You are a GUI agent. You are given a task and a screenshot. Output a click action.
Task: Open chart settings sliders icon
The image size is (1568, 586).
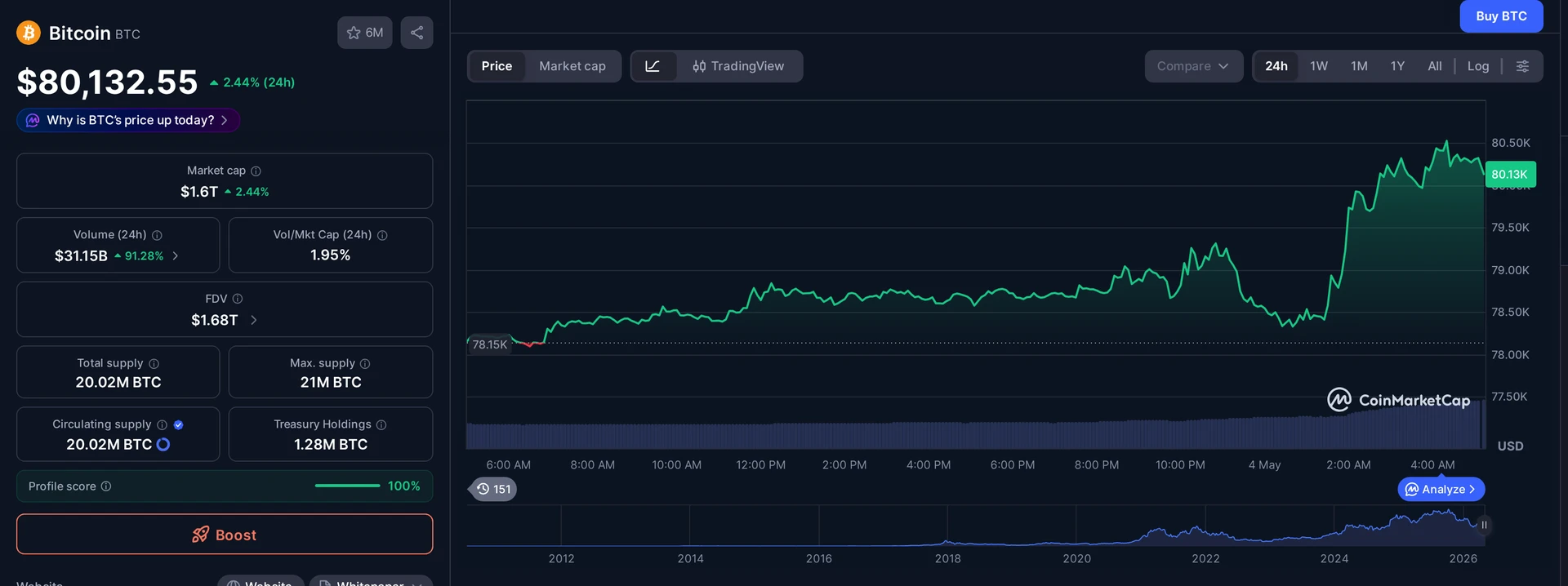tap(1522, 66)
